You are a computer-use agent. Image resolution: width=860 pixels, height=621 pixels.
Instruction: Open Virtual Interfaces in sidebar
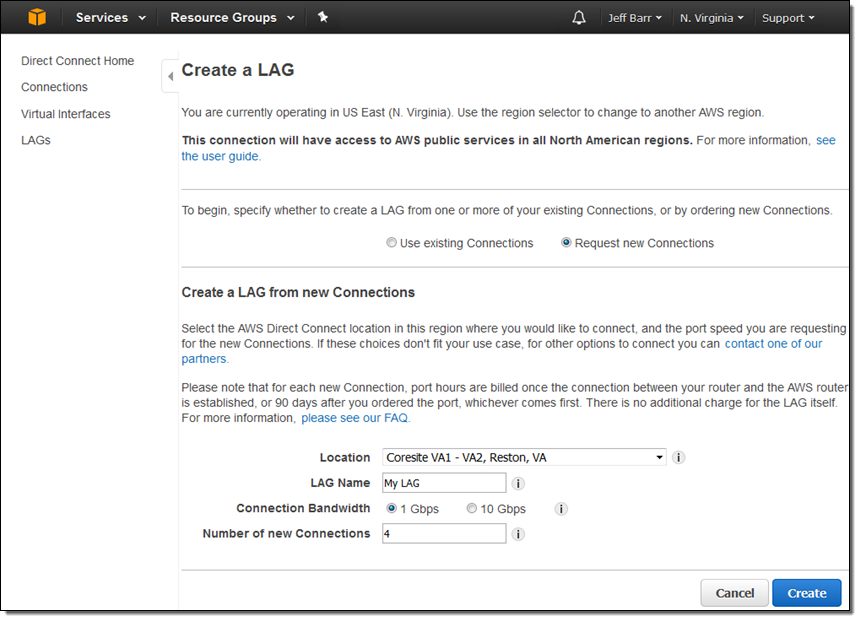click(66, 114)
